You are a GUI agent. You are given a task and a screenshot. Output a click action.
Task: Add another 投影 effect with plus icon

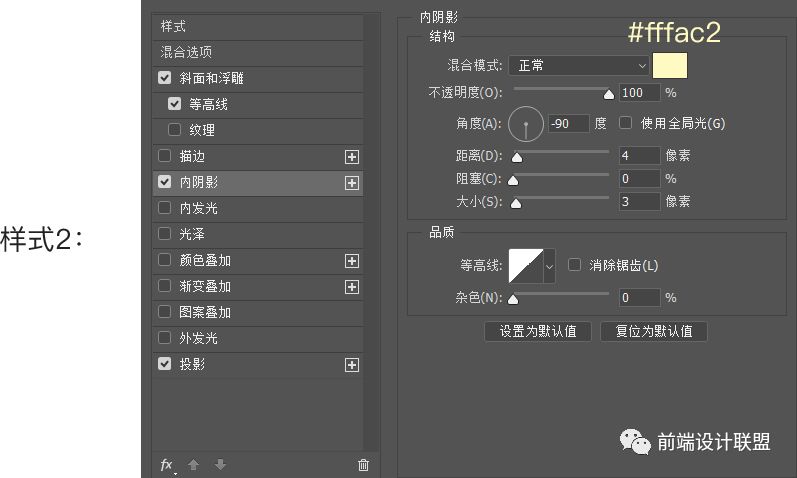[352, 365]
